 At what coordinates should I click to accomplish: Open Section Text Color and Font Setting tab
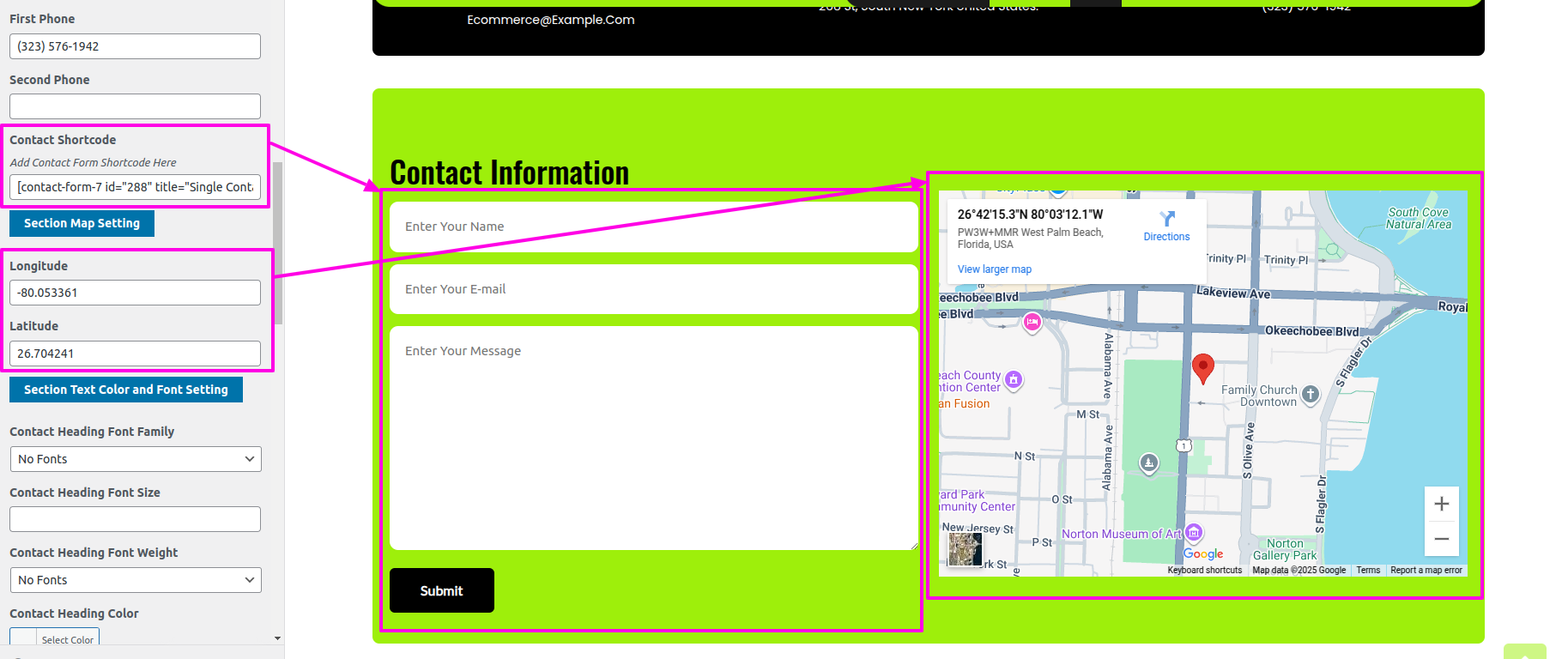[126, 390]
